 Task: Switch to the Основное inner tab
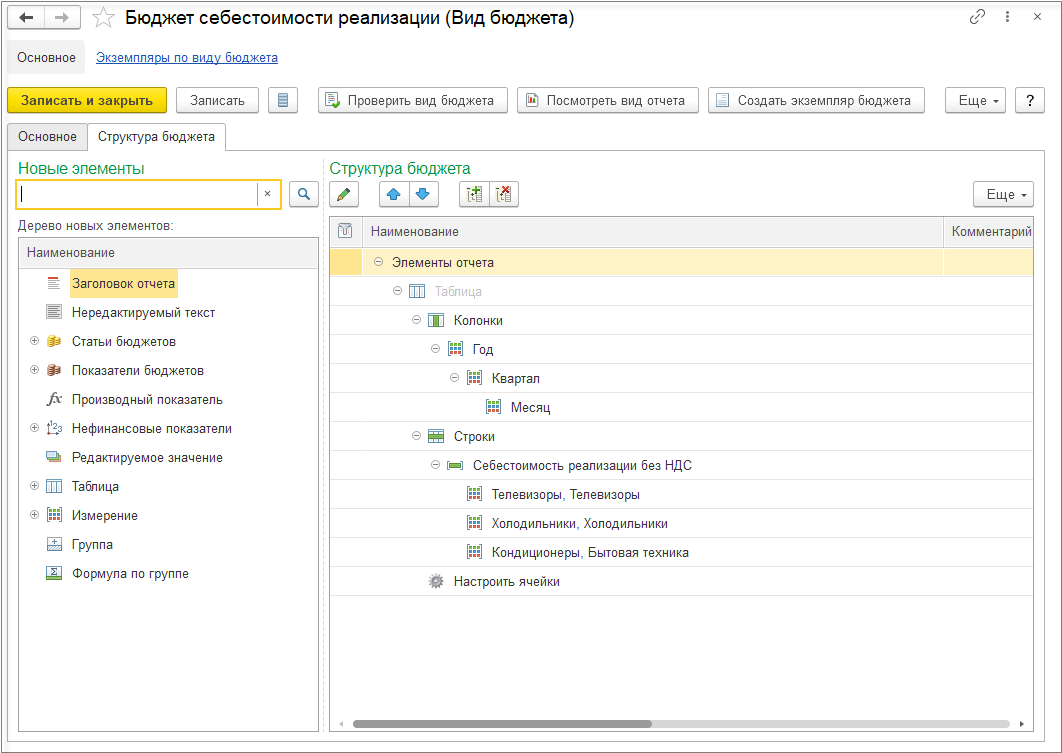click(47, 137)
